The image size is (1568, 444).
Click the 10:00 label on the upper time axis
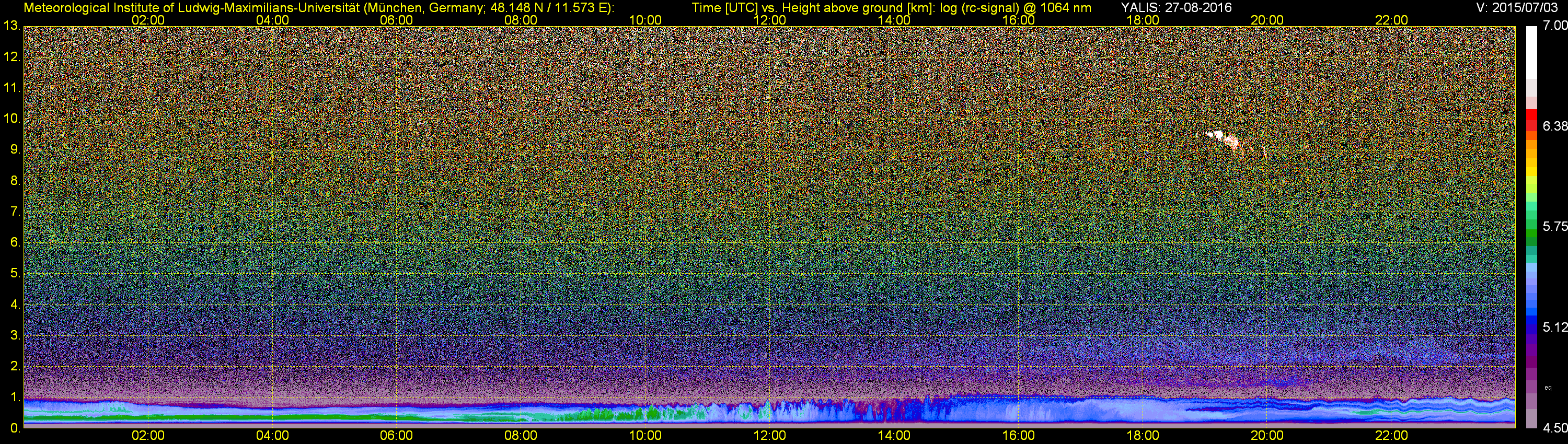(645, 20)
